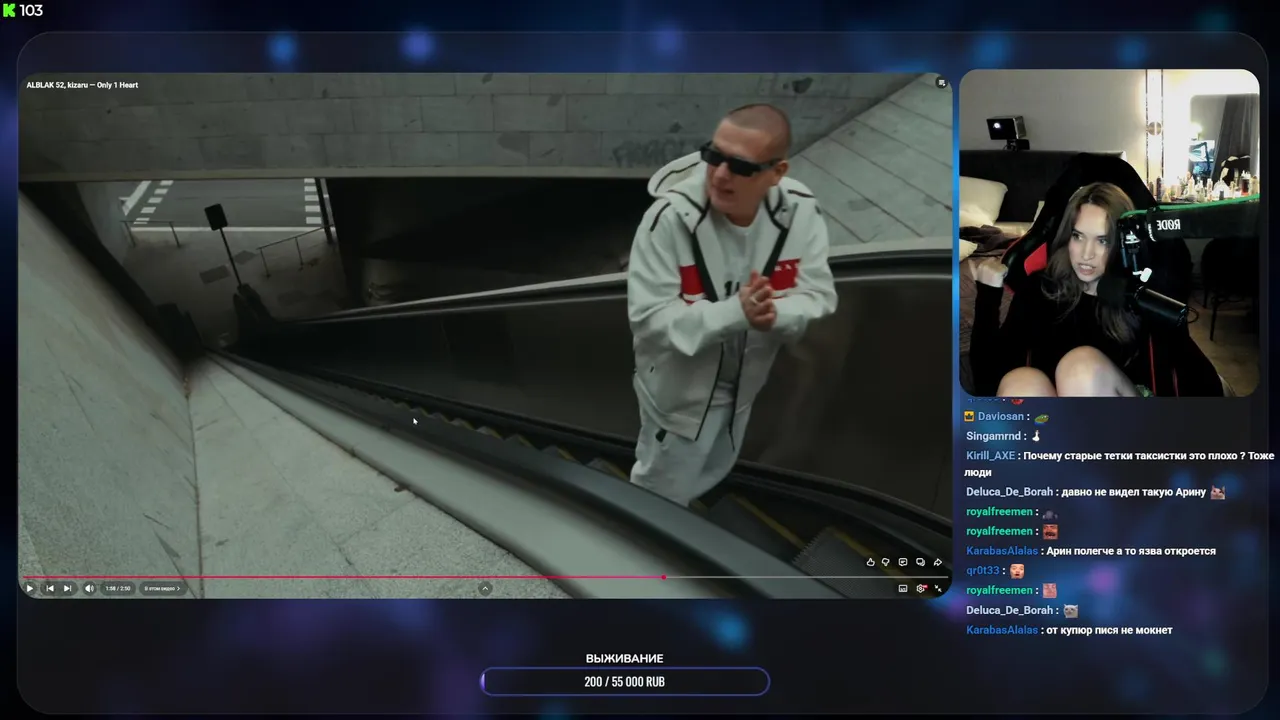Open chat user Singamrnd's profile
Image resolution: width=1280 pixels, height=720 pixels.
click(x=993, y=436)
